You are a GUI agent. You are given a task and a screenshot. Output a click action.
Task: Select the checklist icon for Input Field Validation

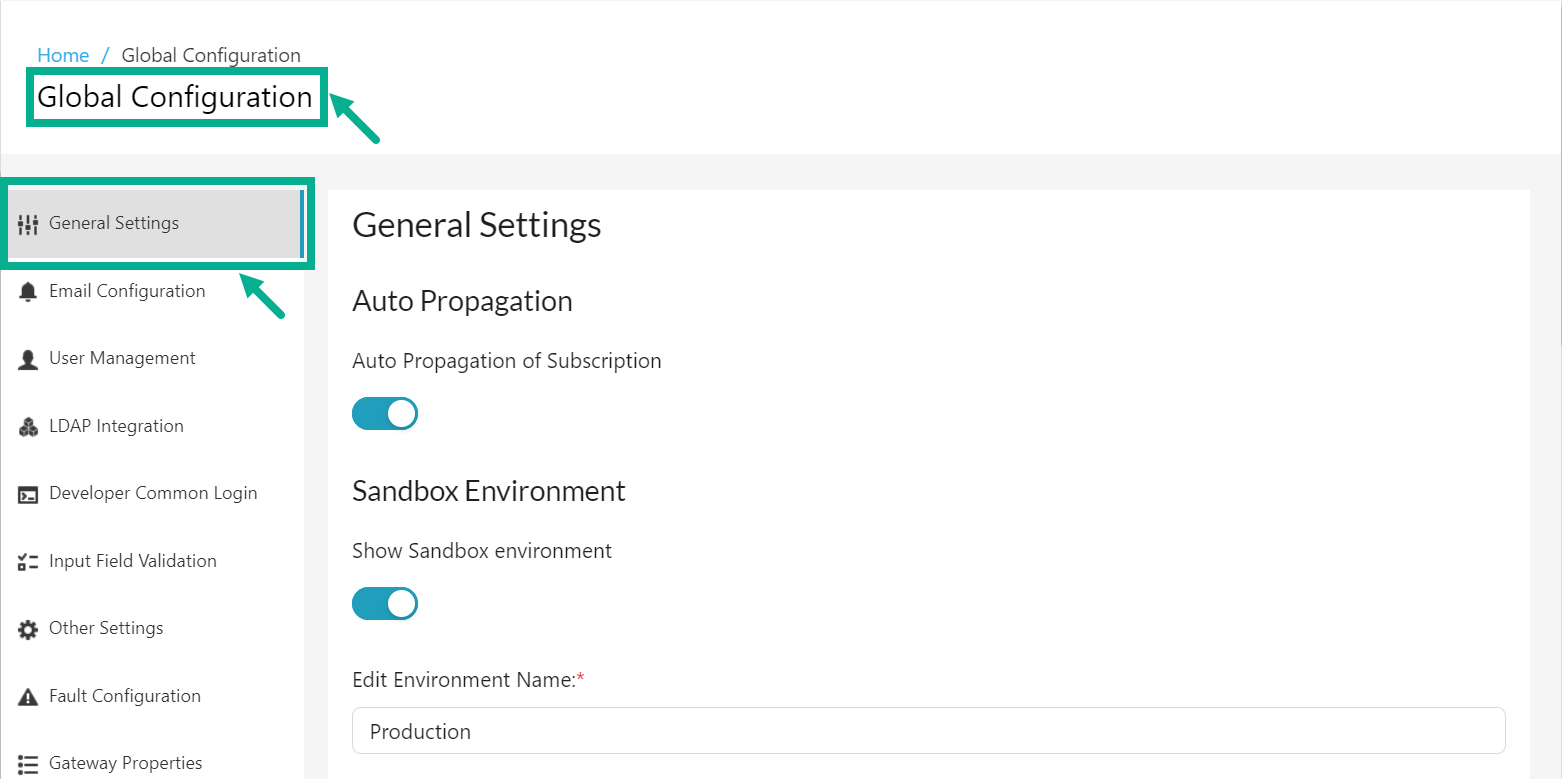click(x=28, y=560)
